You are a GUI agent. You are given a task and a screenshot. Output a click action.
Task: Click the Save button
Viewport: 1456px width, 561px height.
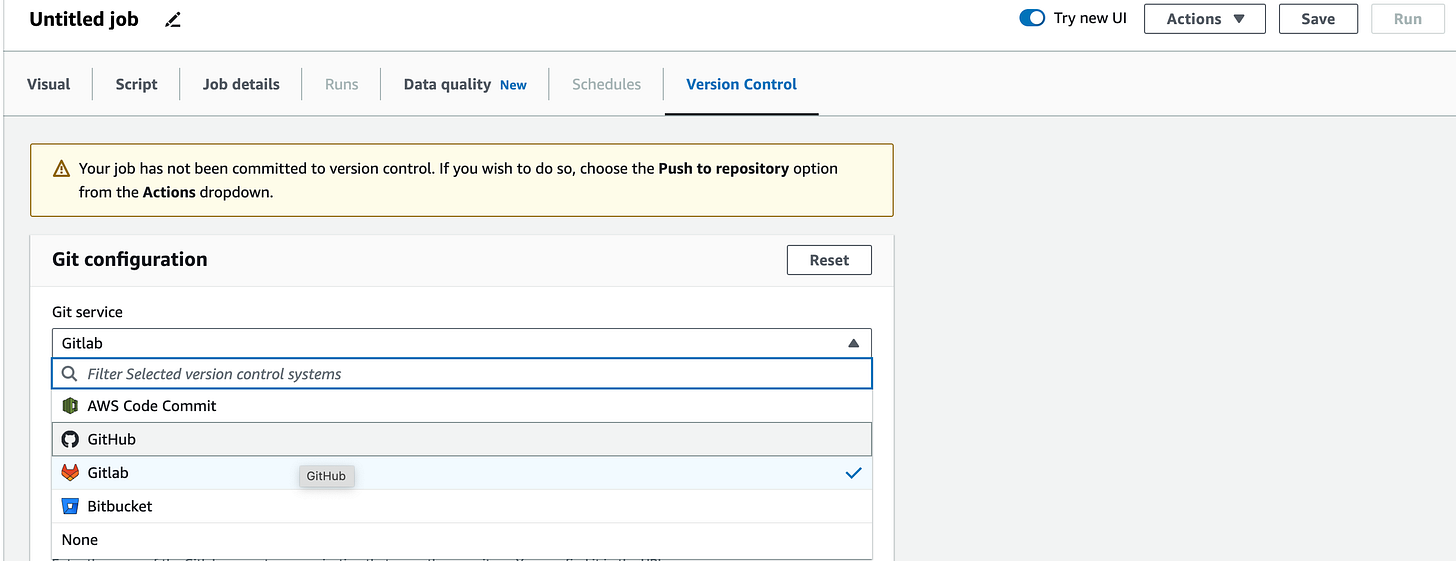click(1318, 19)
